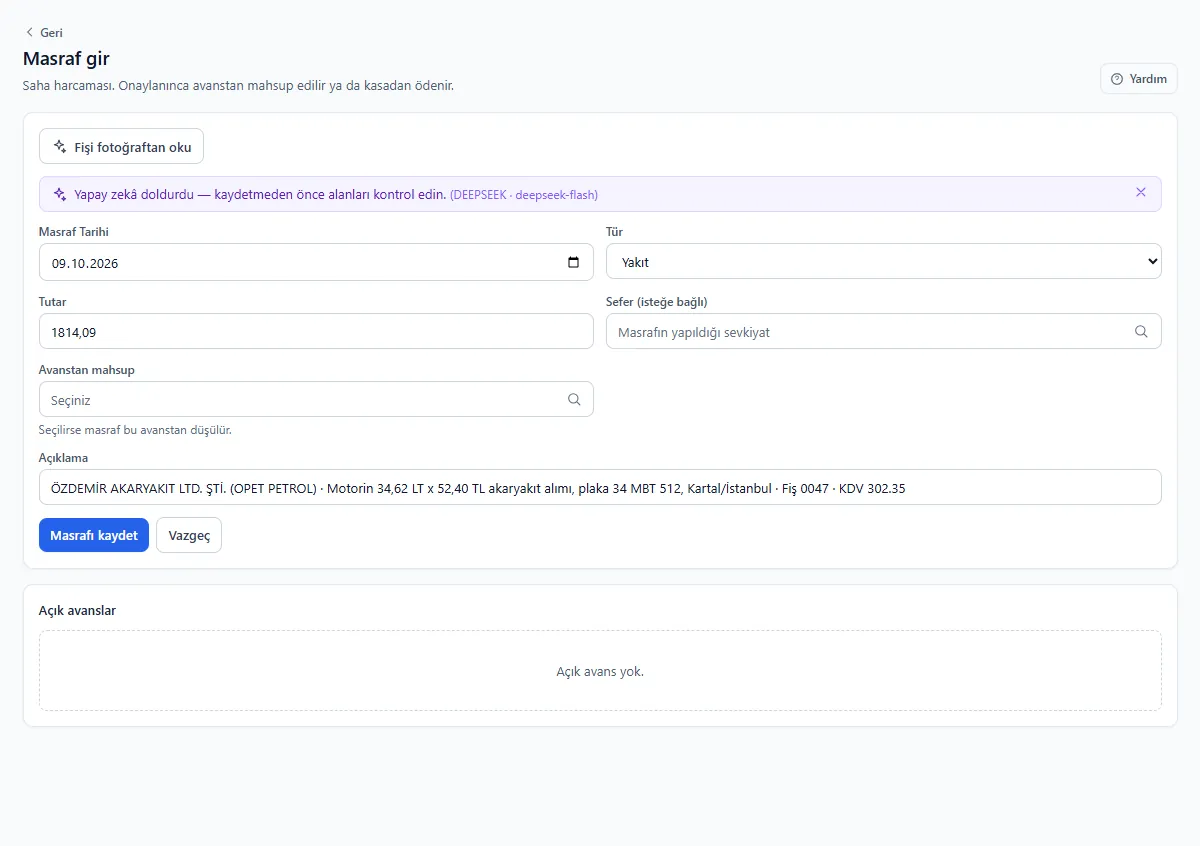Open the Tür dropdown showing Yakıt
The image size is (1200, 846).
(884, 262)
